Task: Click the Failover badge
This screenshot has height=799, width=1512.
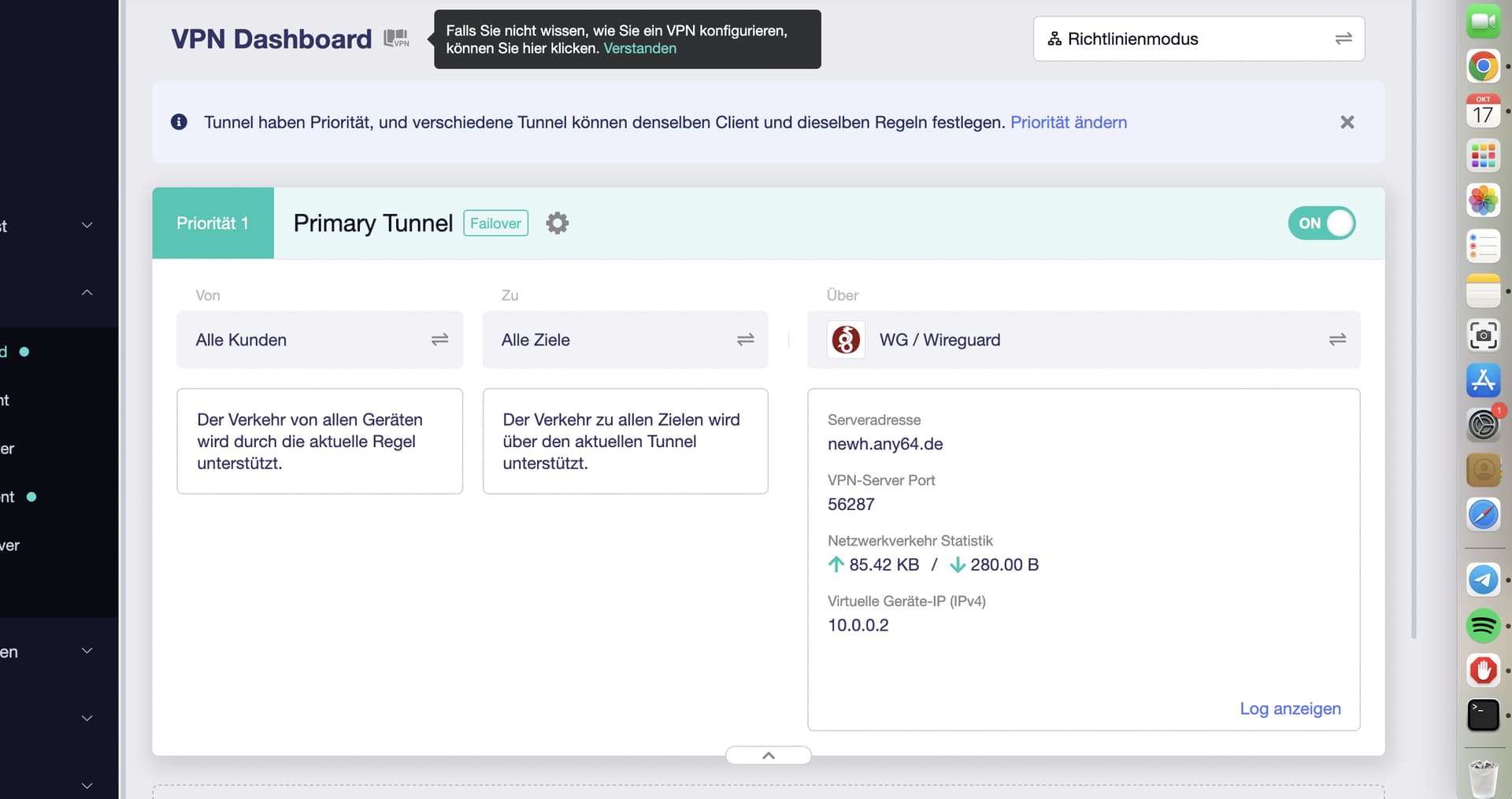Action: tap(495, 224)
